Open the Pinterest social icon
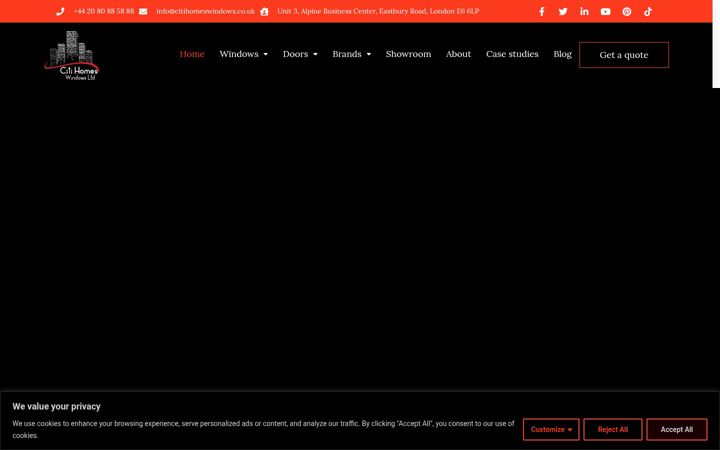 (x=627, y=11)
